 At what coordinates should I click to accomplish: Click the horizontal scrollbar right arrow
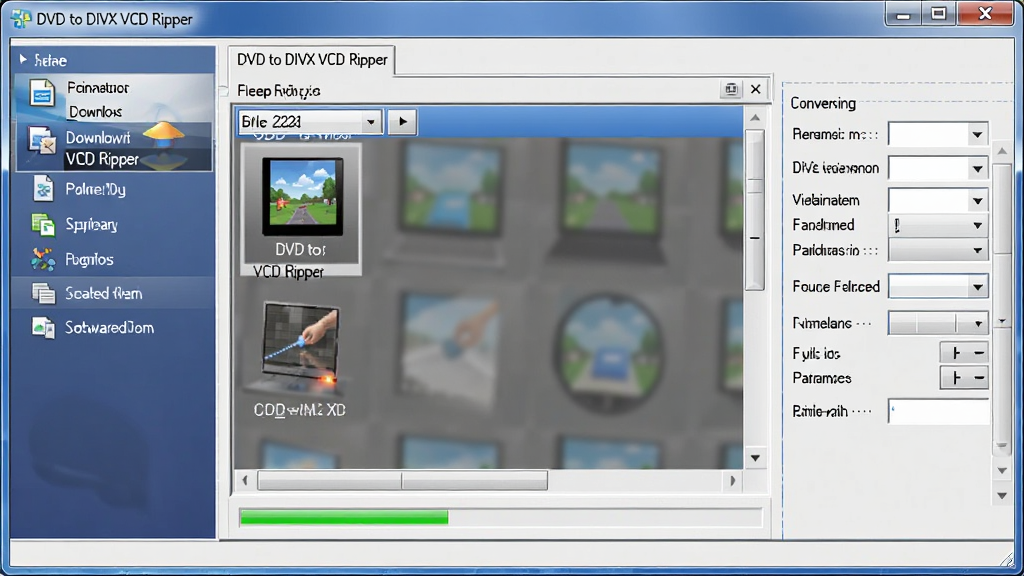click(x=732, y=481)
